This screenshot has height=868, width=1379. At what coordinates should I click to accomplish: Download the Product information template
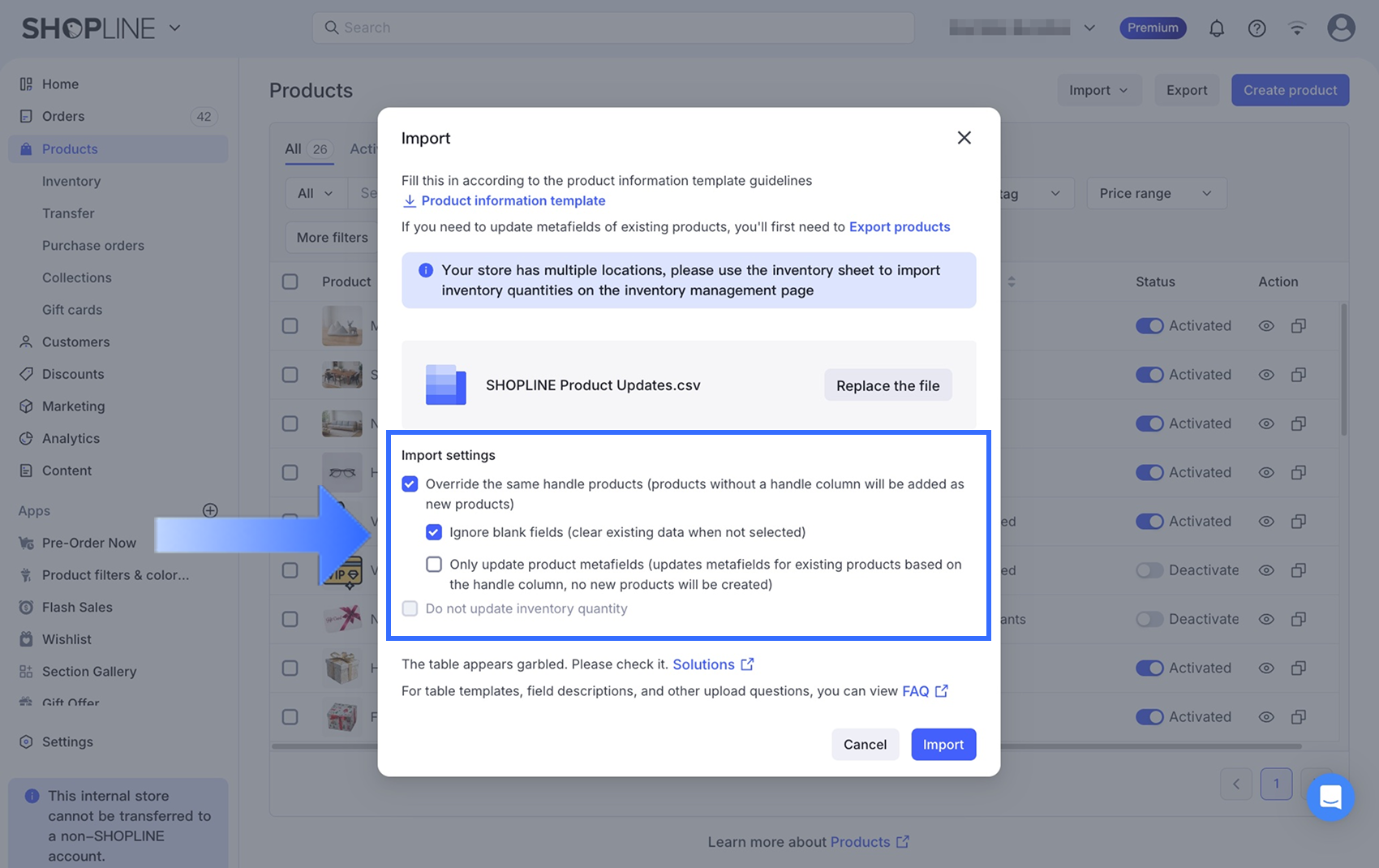pyautogui.click(x=504, y=200)
